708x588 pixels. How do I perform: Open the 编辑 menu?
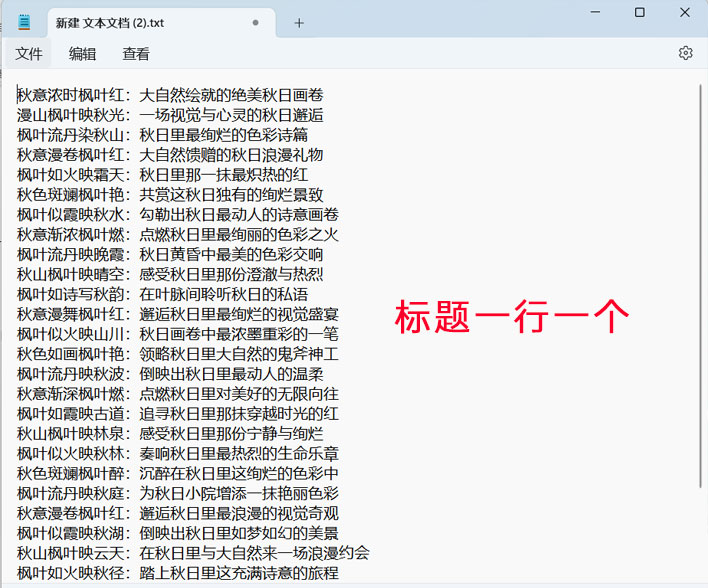coord(82,54)
